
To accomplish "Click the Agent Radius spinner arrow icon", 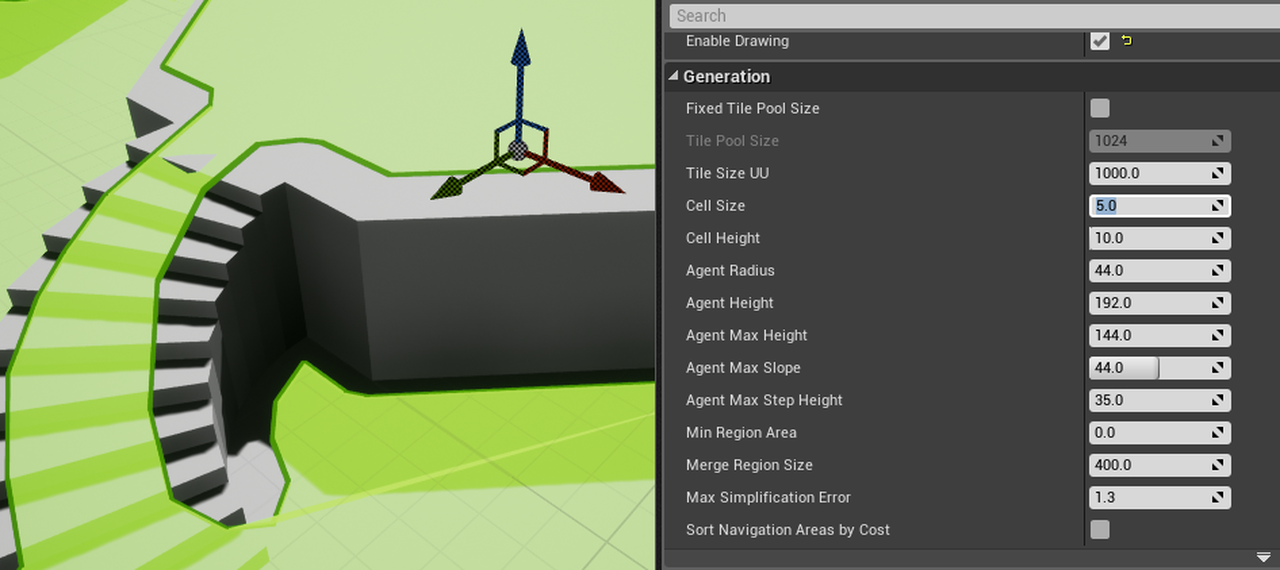I will pyautogui.click(x=1218, y=271).
